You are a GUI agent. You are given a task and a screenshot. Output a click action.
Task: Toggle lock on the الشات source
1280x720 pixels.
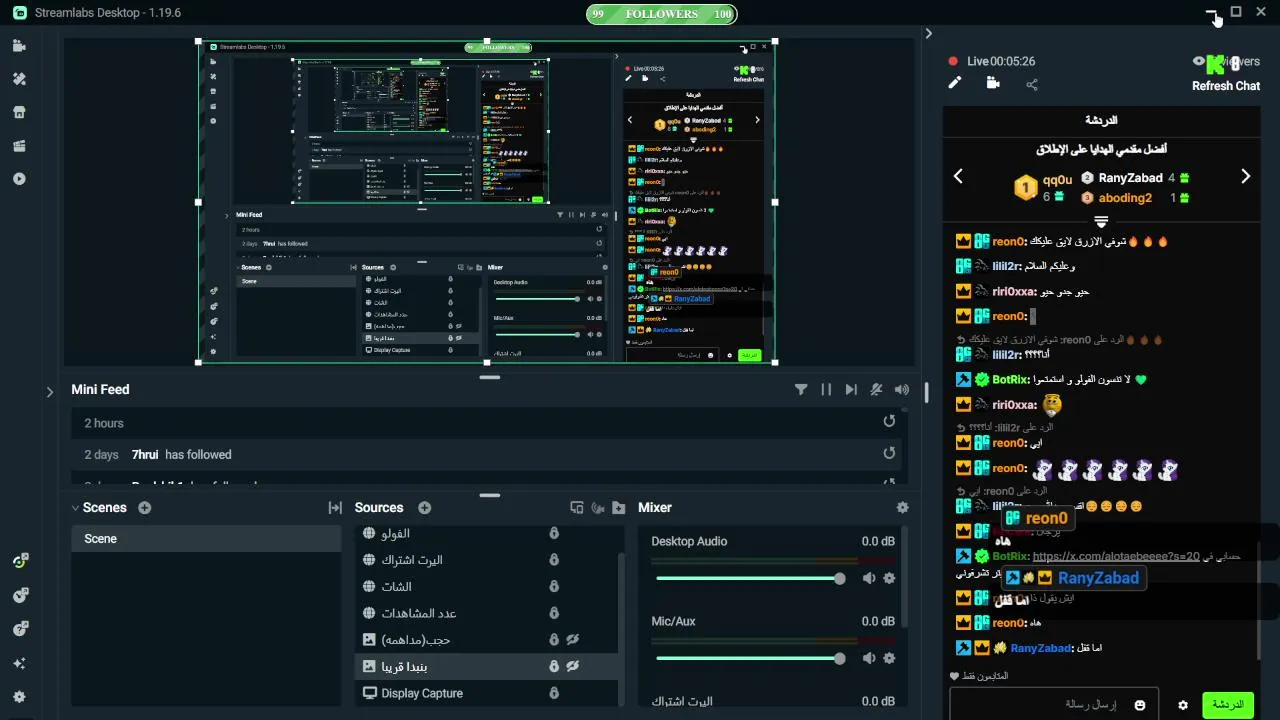554,586
